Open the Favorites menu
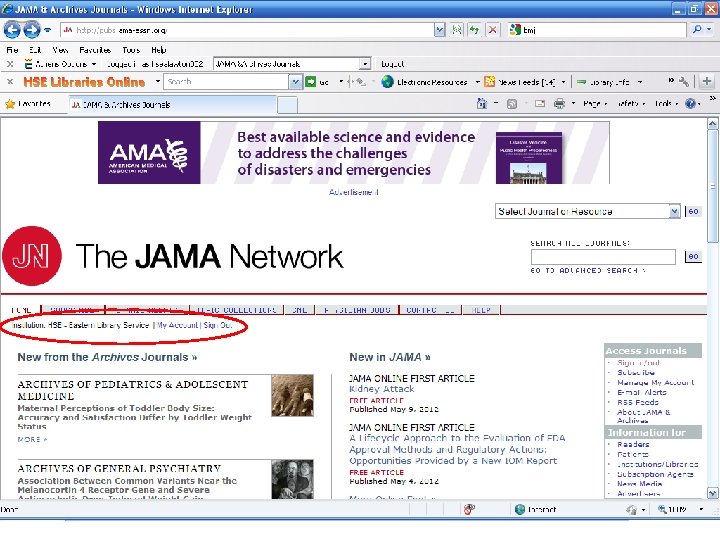720x540 pixels. 95,50
